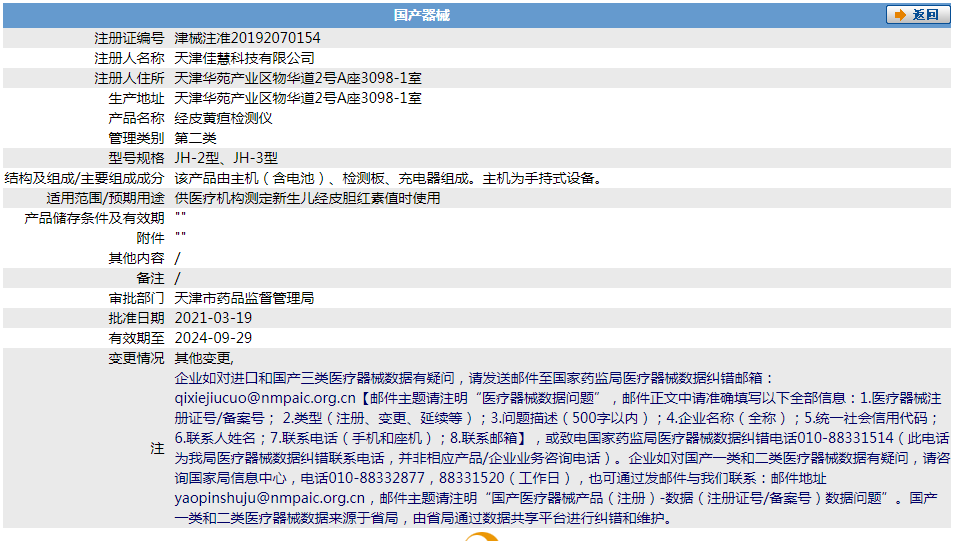The height and width of the screenshot is (541, 955).
Task: Select registration number 津械注准20192070154
Action: tap(247, 38)
